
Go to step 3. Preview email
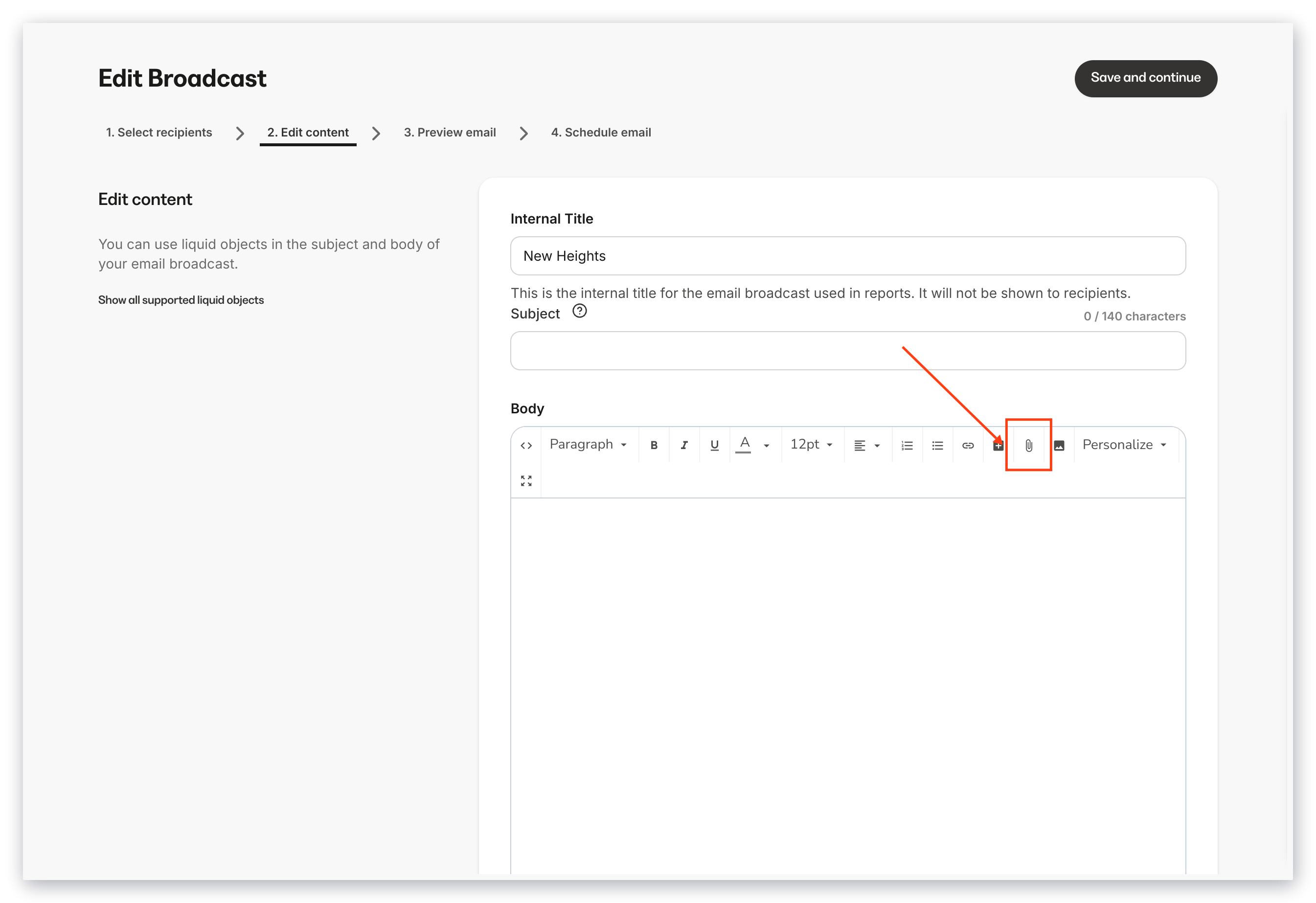(x=450, y=133)
